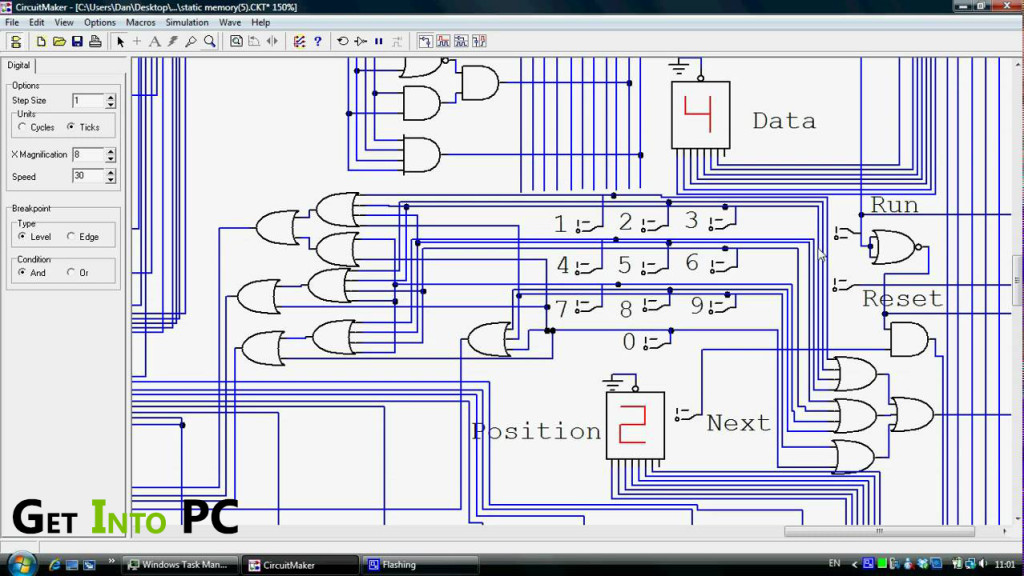Image resolution: width=1024 pixels, height=576 pixels.
Task: Toggle the Run logic switch
Action: pos(846,232)
